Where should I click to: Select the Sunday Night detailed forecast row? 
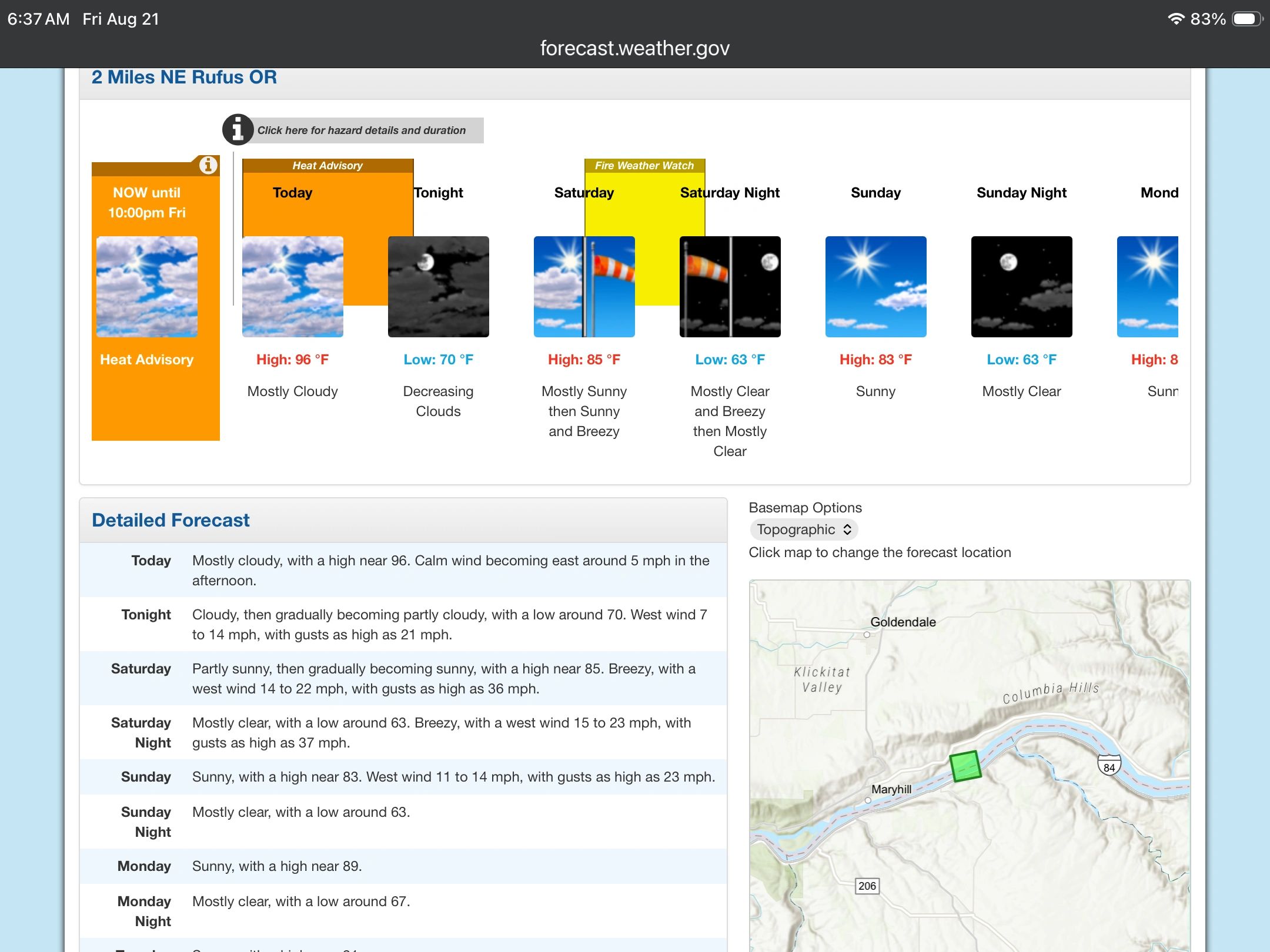tap(403, 822)
